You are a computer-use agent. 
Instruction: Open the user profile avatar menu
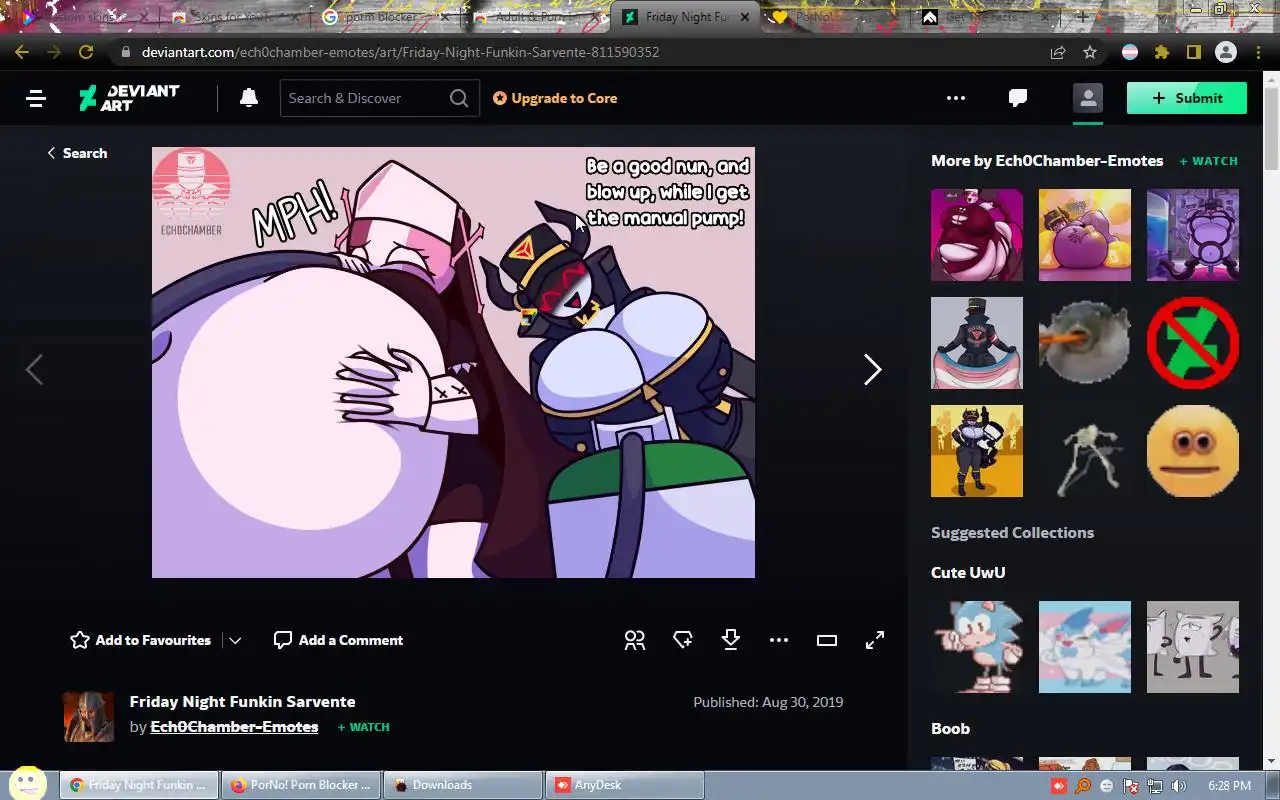1088,98
